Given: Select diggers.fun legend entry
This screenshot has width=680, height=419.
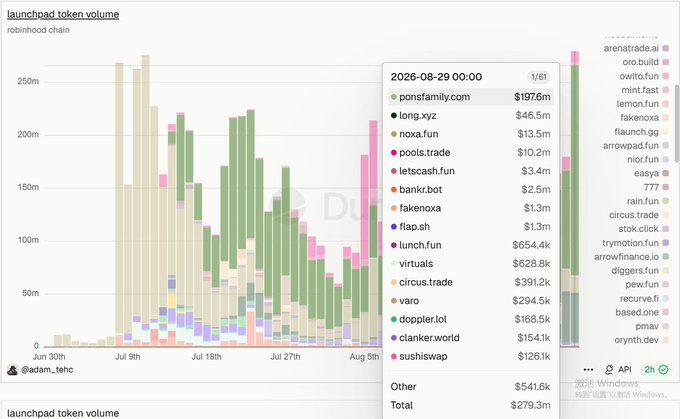Looking at the screenshot, I should point(640,270).
